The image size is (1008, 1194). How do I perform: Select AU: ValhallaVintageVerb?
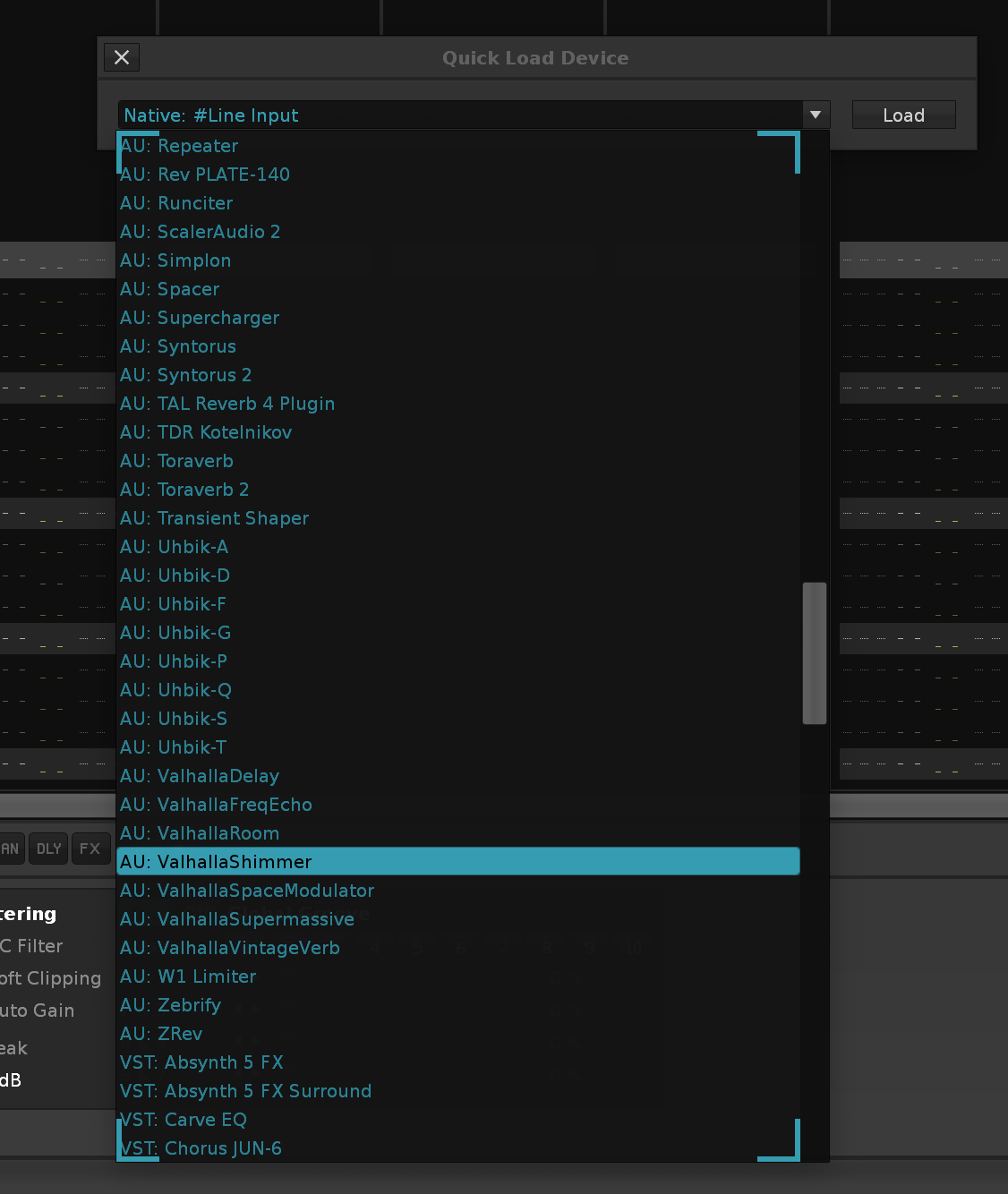point(230,948)
